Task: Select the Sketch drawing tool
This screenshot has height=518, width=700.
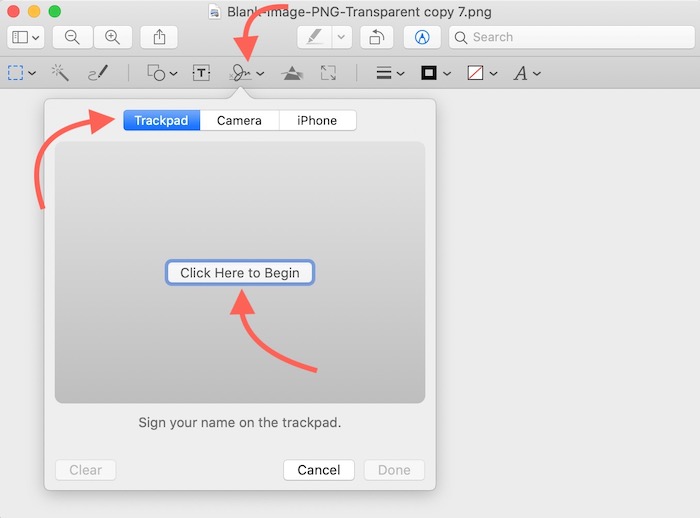Action: point(97,73)
